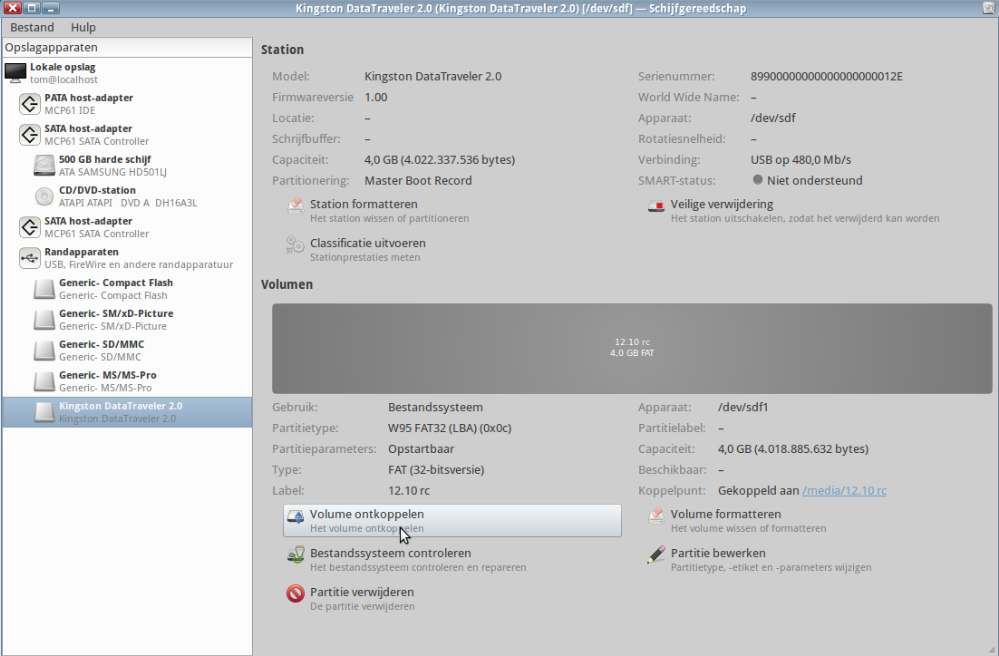Image resolution: width=999 pixels, height=656 pixels.
Task: Click the Model value Kingston DataTraveler 2.0
Action: coord(433,76)
